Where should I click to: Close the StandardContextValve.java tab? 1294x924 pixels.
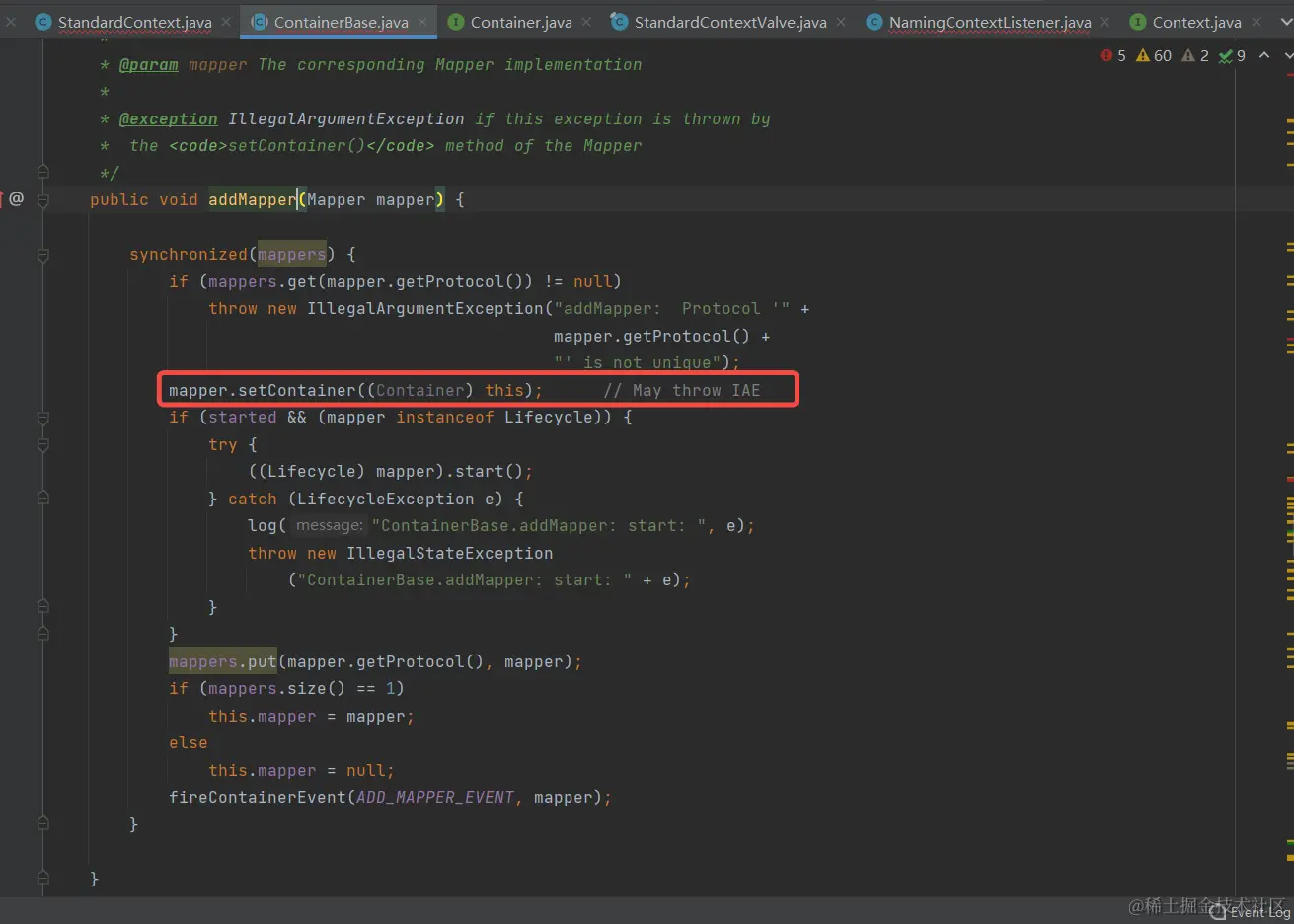[x=841, y=22]
